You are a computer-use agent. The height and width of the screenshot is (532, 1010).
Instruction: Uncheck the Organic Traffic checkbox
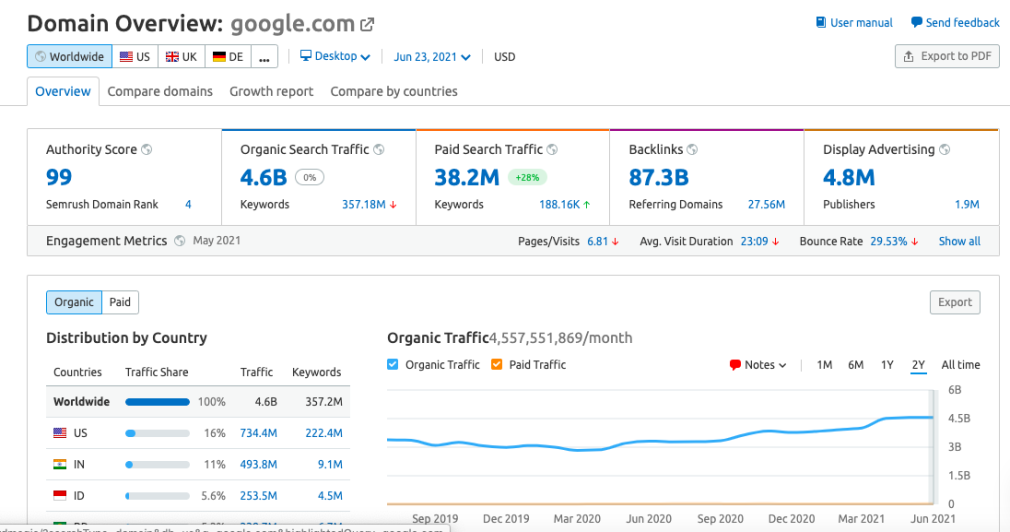(392, 365)
